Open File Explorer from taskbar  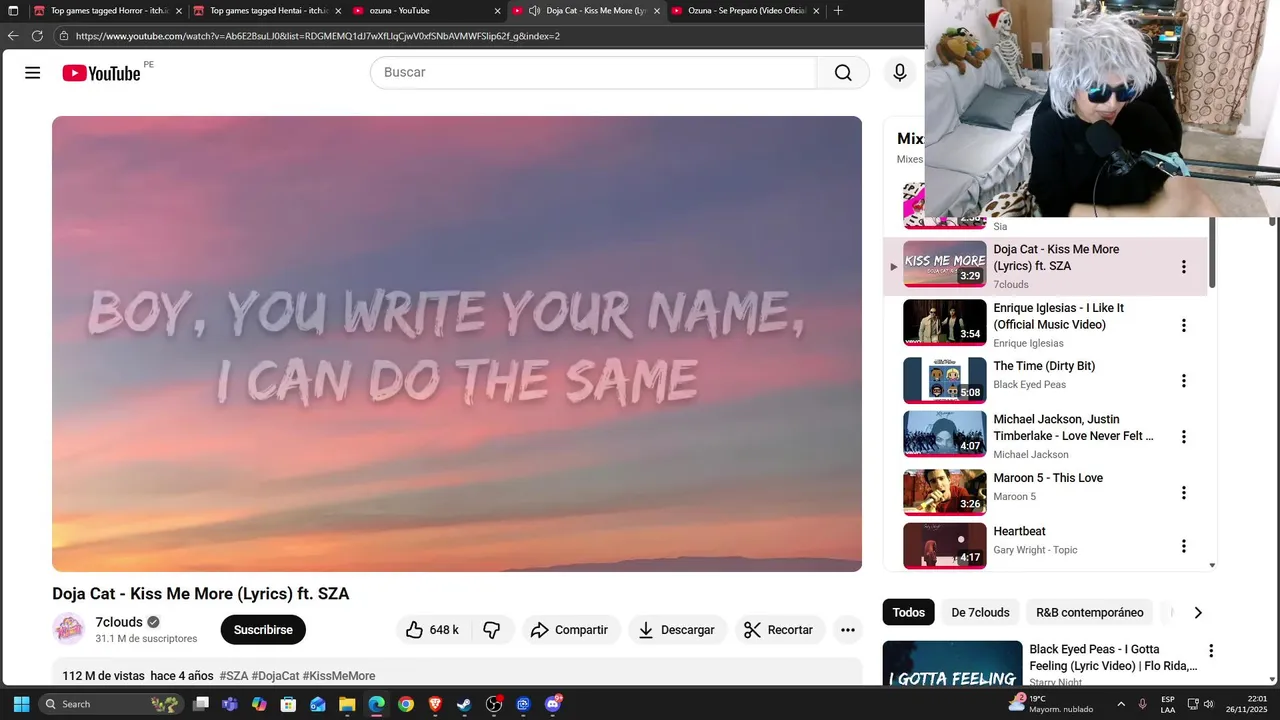[347, 704]
